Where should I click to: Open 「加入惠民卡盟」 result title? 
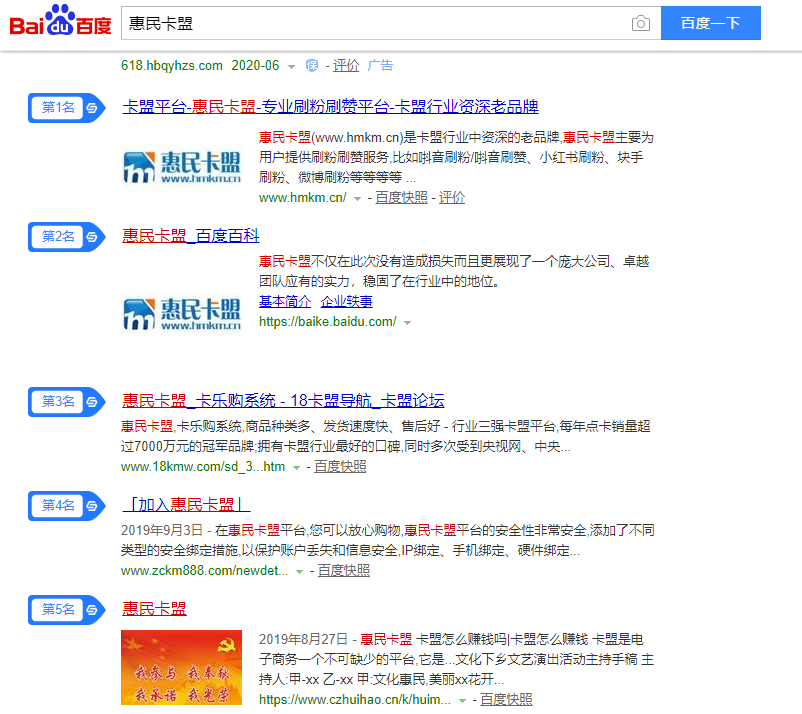(x=186, y=504)
